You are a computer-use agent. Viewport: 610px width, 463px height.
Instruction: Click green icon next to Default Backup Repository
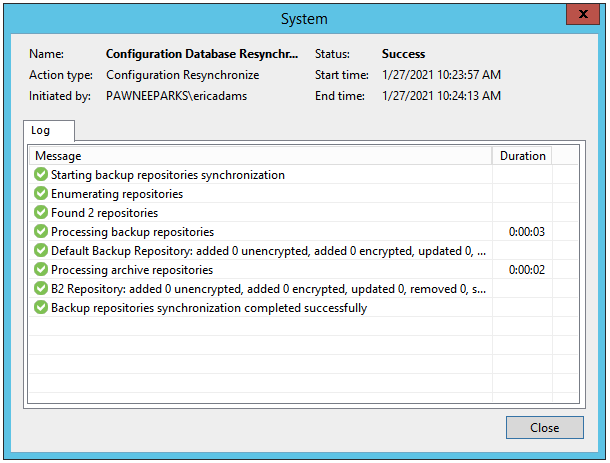click(41, 251)
